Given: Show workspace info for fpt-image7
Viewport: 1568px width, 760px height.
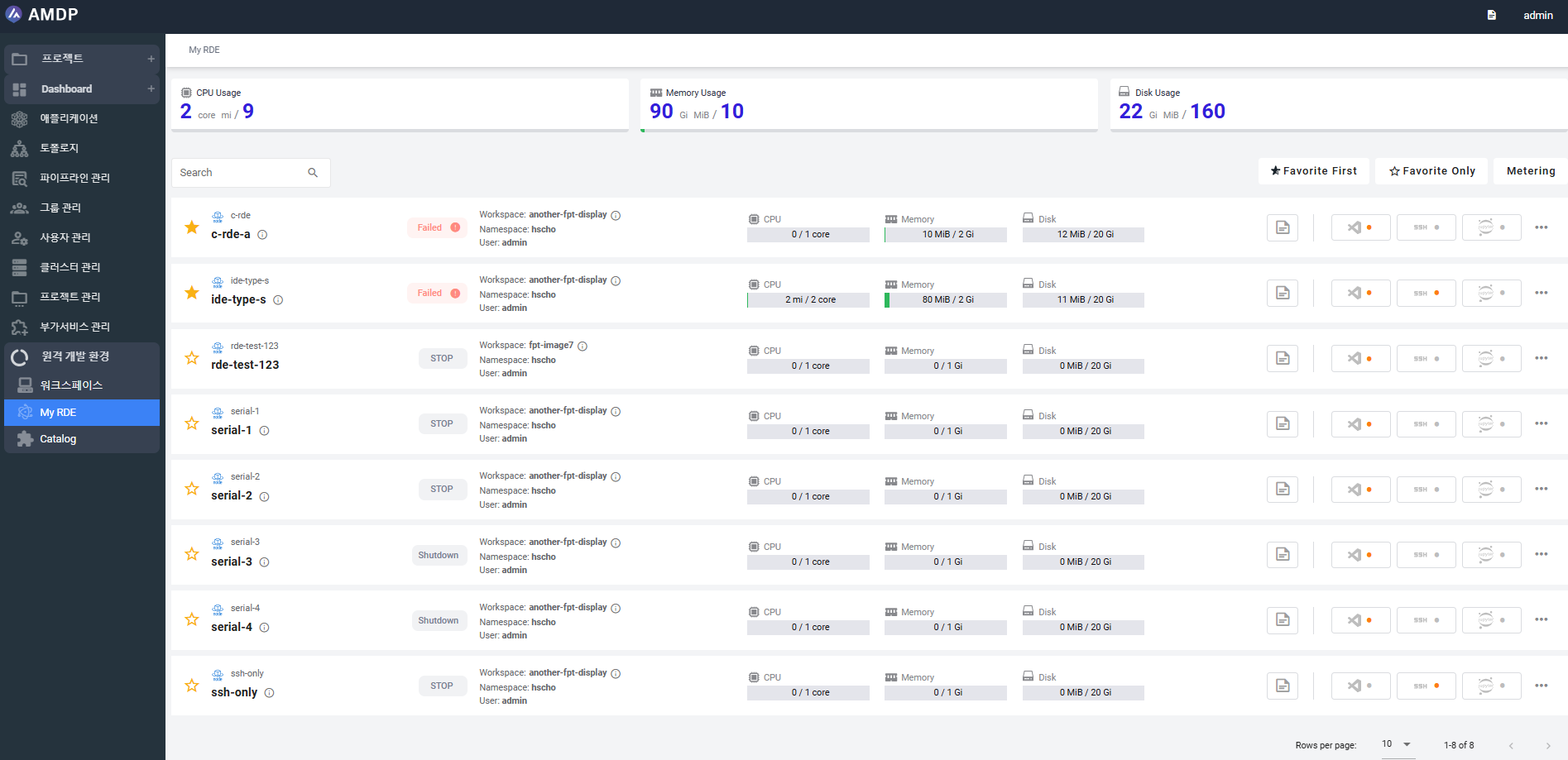Looking at the screenshot, I should tap(583, 347).
